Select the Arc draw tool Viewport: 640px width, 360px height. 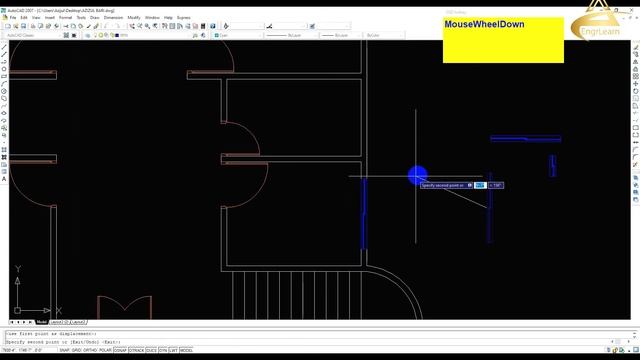point(4,84)
